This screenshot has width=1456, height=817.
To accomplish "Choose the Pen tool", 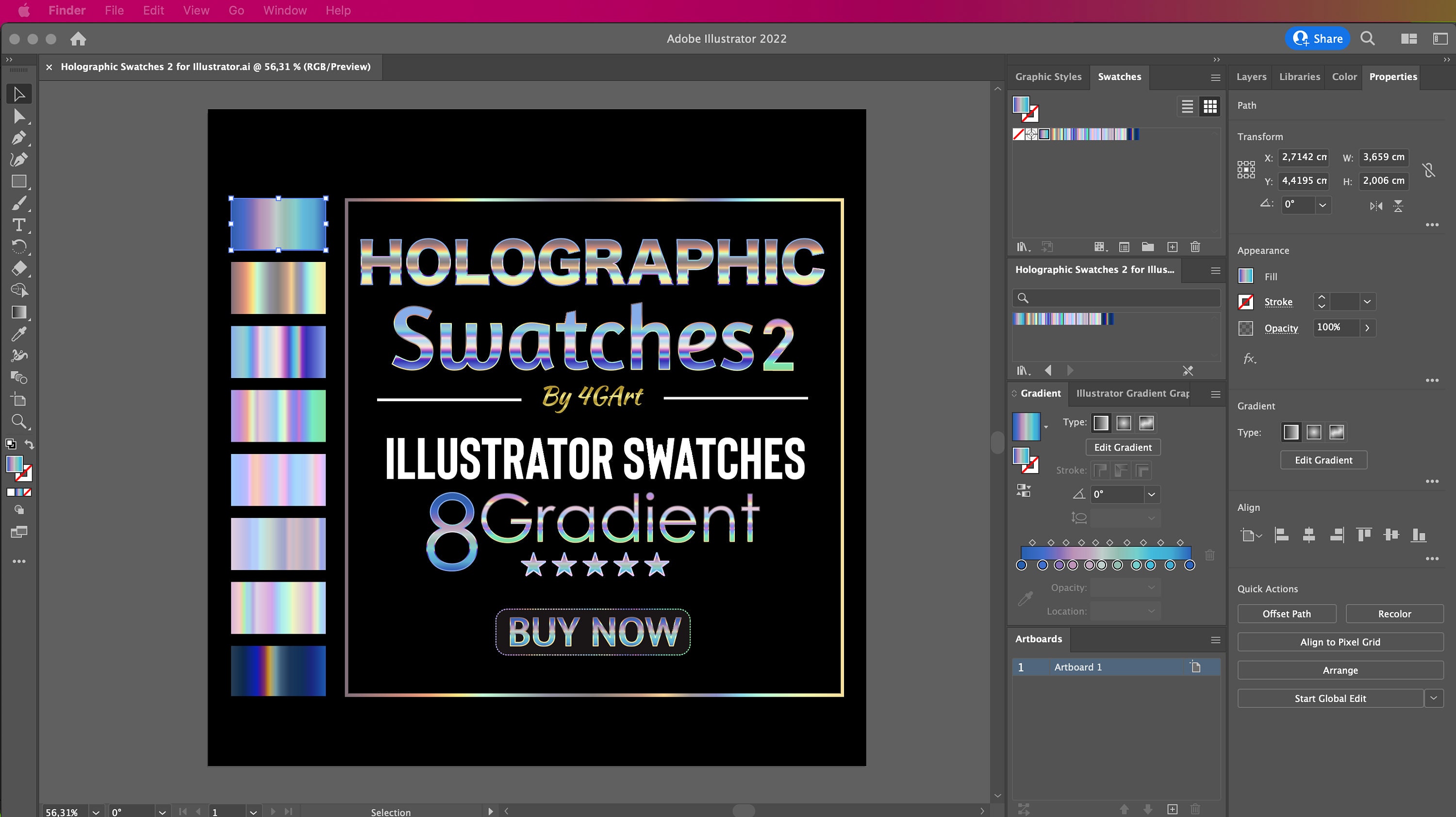I will point(18,137).
